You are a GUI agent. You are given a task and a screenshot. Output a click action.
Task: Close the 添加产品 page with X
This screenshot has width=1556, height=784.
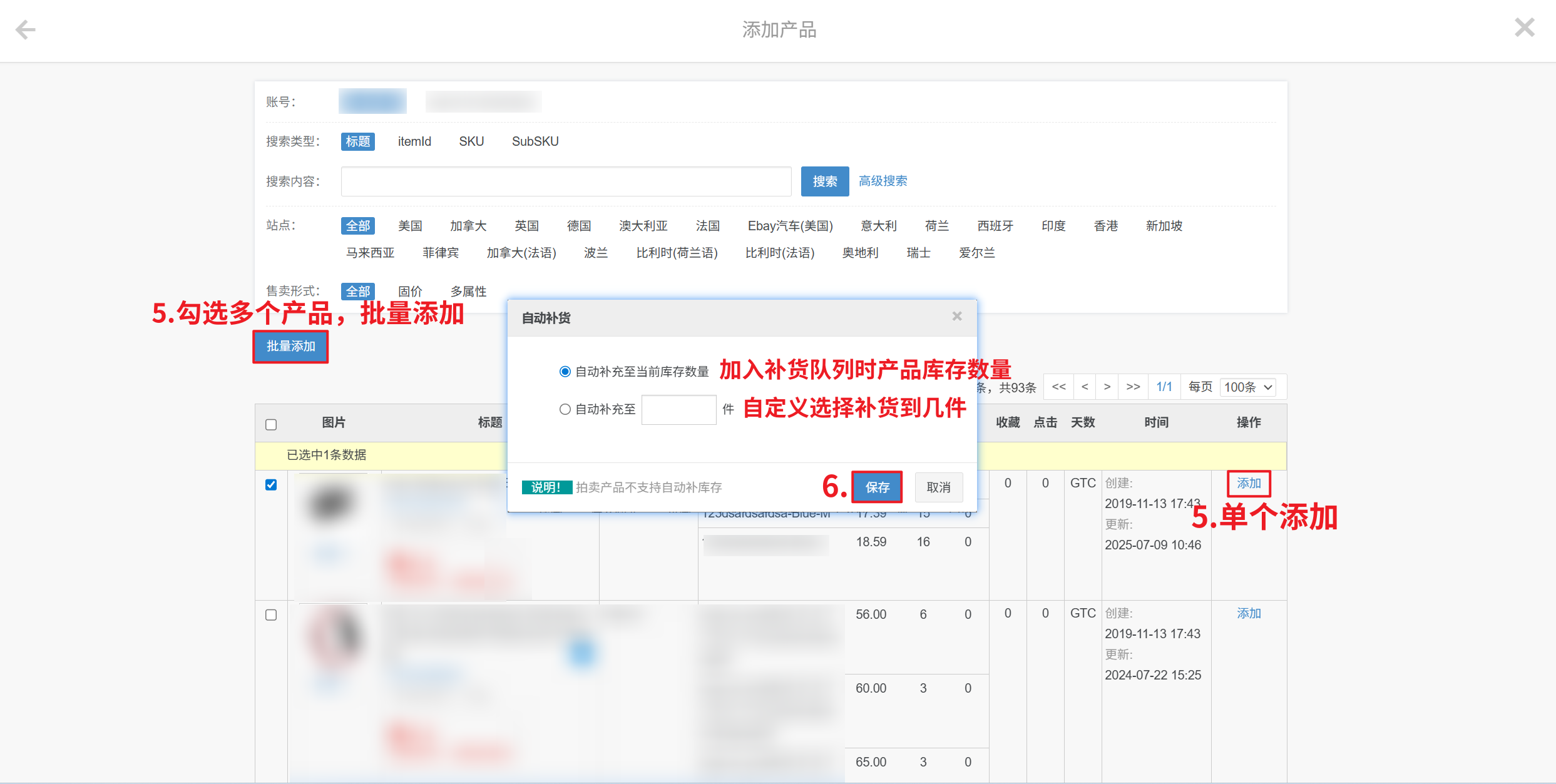click(1524, 28)
